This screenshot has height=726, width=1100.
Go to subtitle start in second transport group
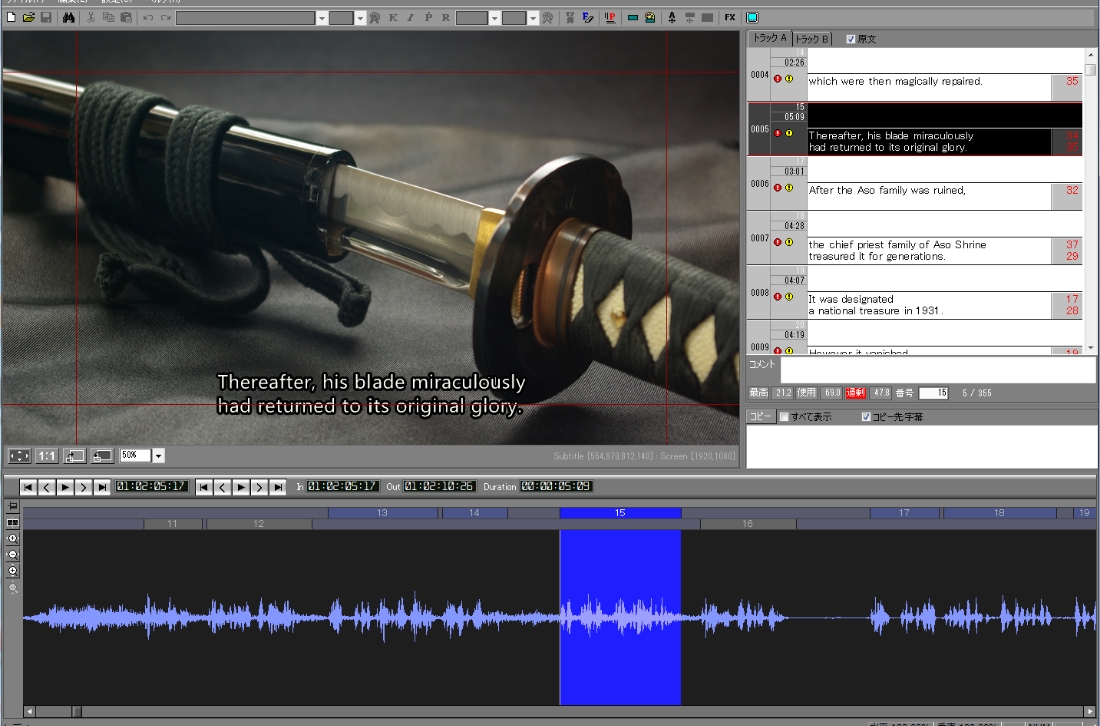tap(204, 487)
